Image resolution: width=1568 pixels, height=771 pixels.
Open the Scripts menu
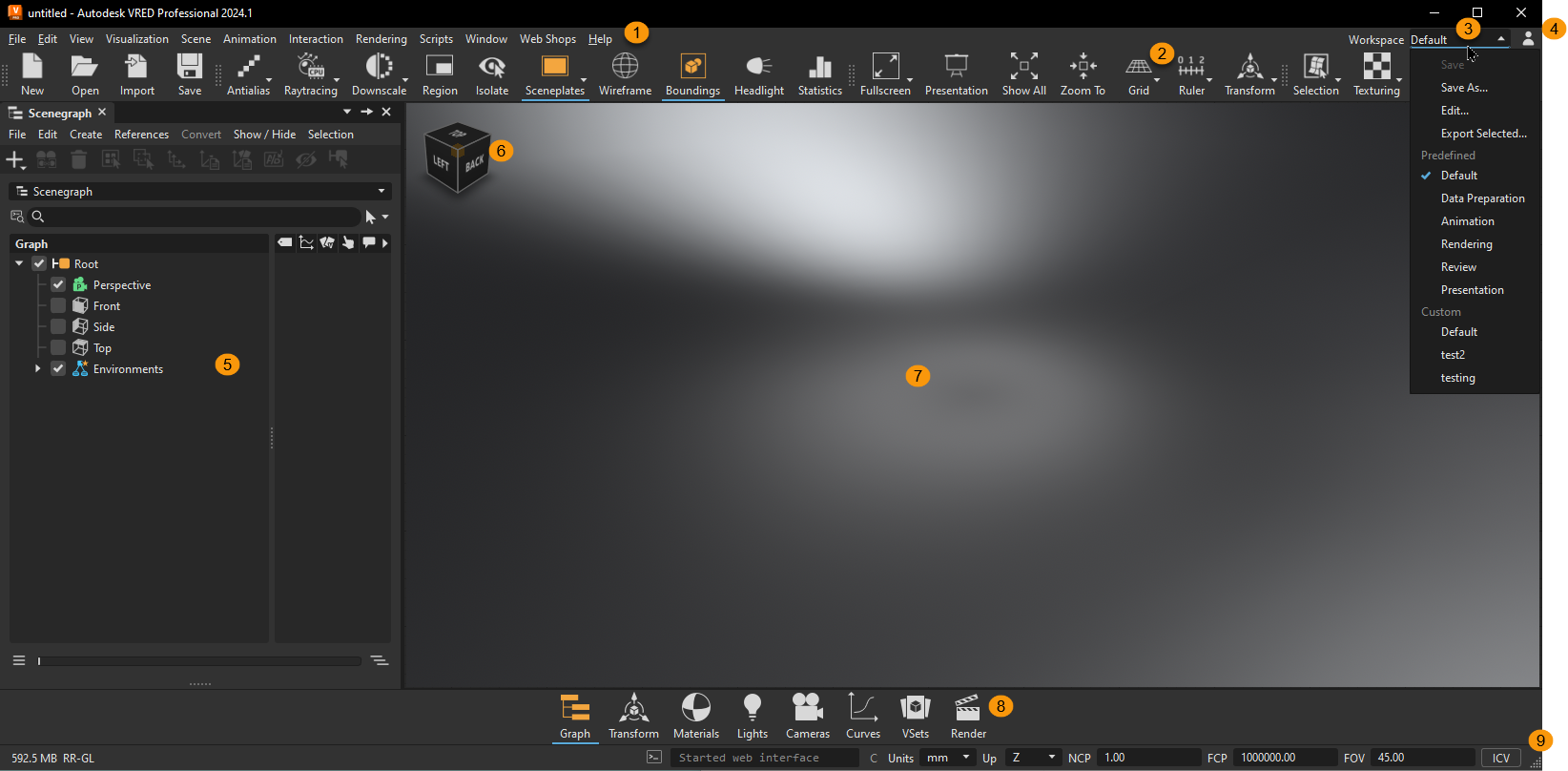tap(436, 39)
